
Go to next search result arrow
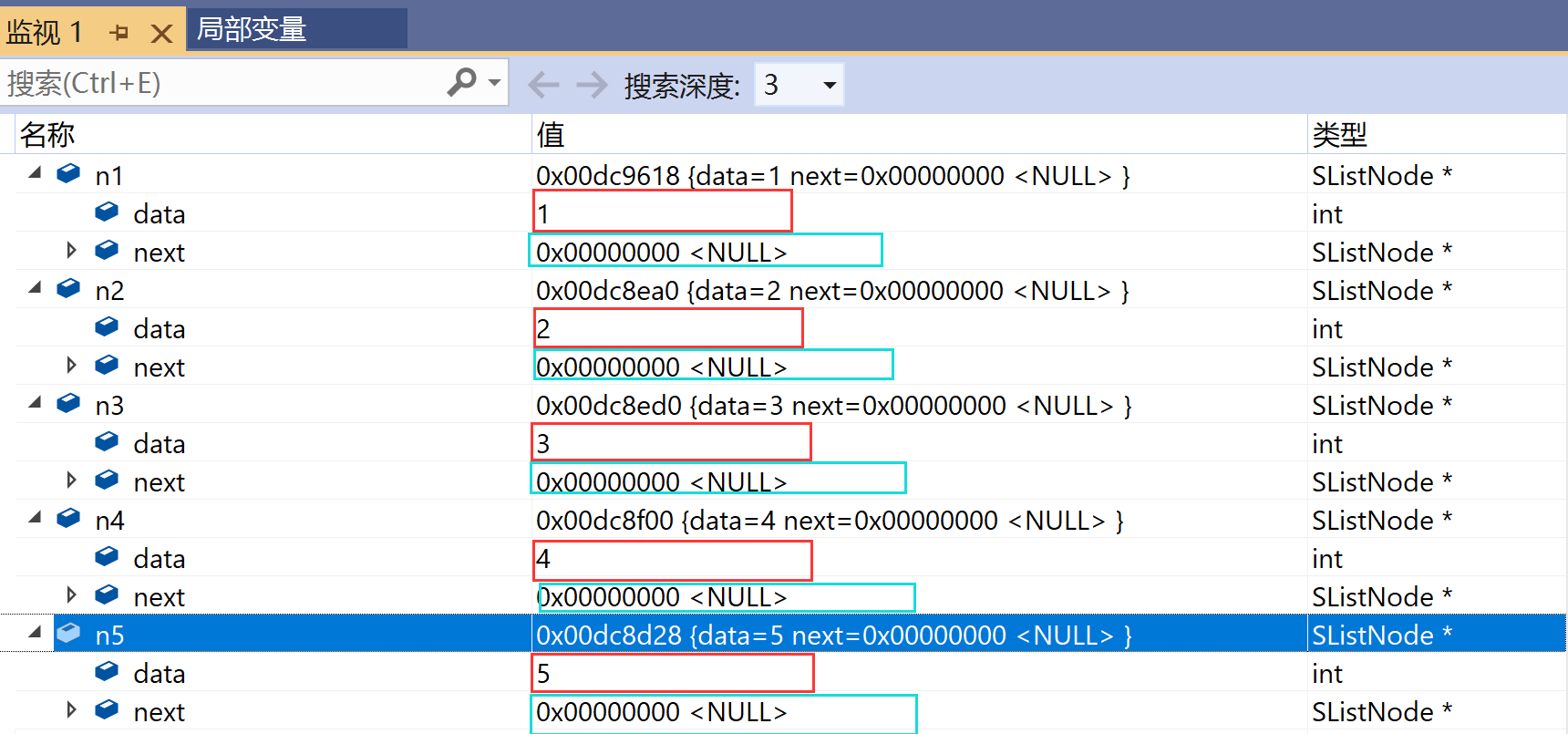(x=593, y=85)
